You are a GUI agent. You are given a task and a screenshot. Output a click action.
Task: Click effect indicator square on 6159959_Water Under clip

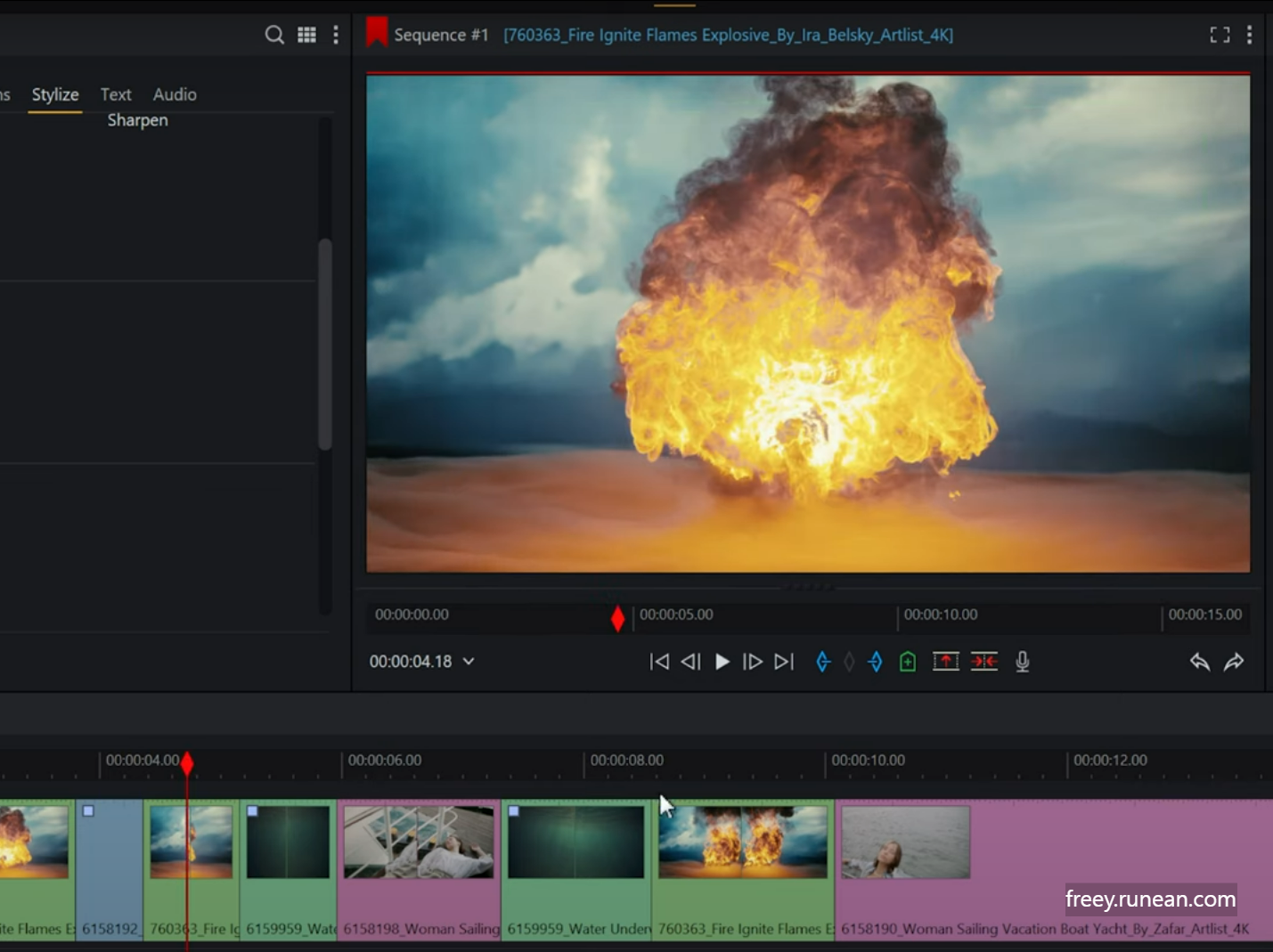click(x=513, y=811)
